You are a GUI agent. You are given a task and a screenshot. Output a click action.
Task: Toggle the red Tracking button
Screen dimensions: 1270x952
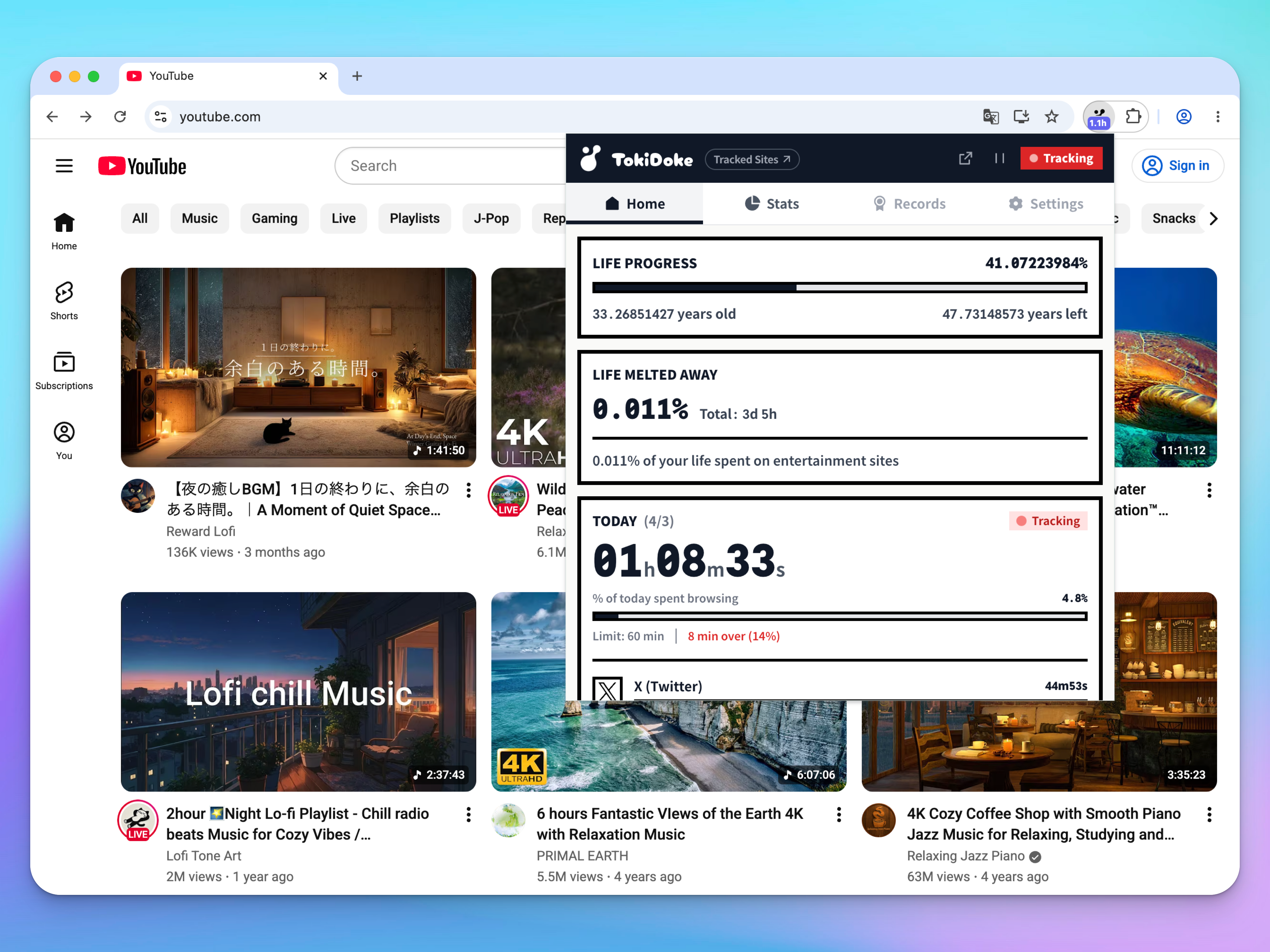tap(1061, 158)
